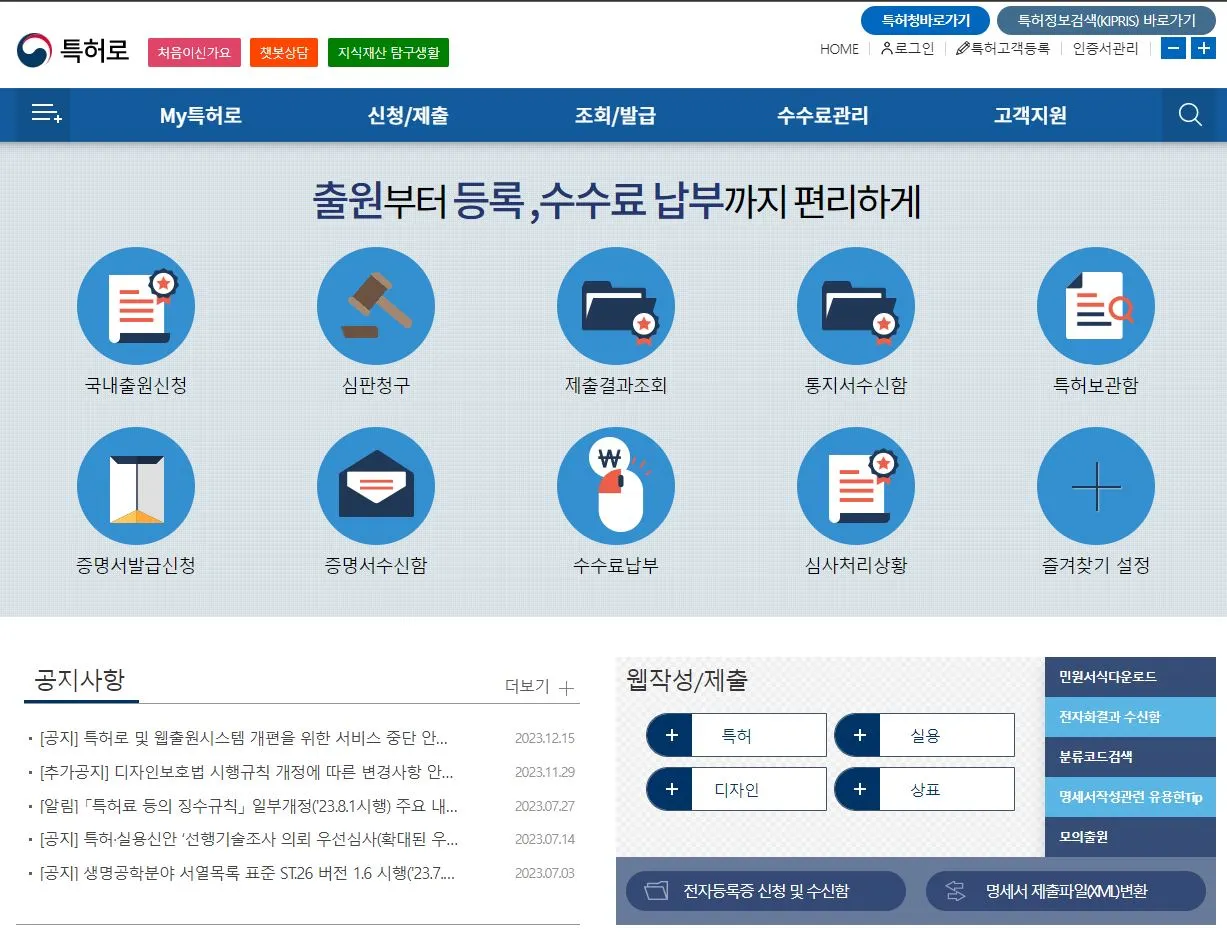This screenshot has width=1227, height=936.
Task: Expand the 특허 web writing option
Action: (x=737, y=735)
